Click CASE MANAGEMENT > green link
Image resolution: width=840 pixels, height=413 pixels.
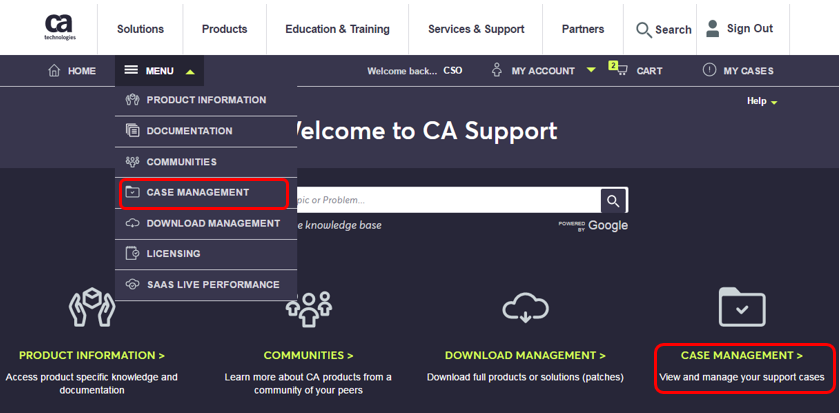click(x=742, y=355)
